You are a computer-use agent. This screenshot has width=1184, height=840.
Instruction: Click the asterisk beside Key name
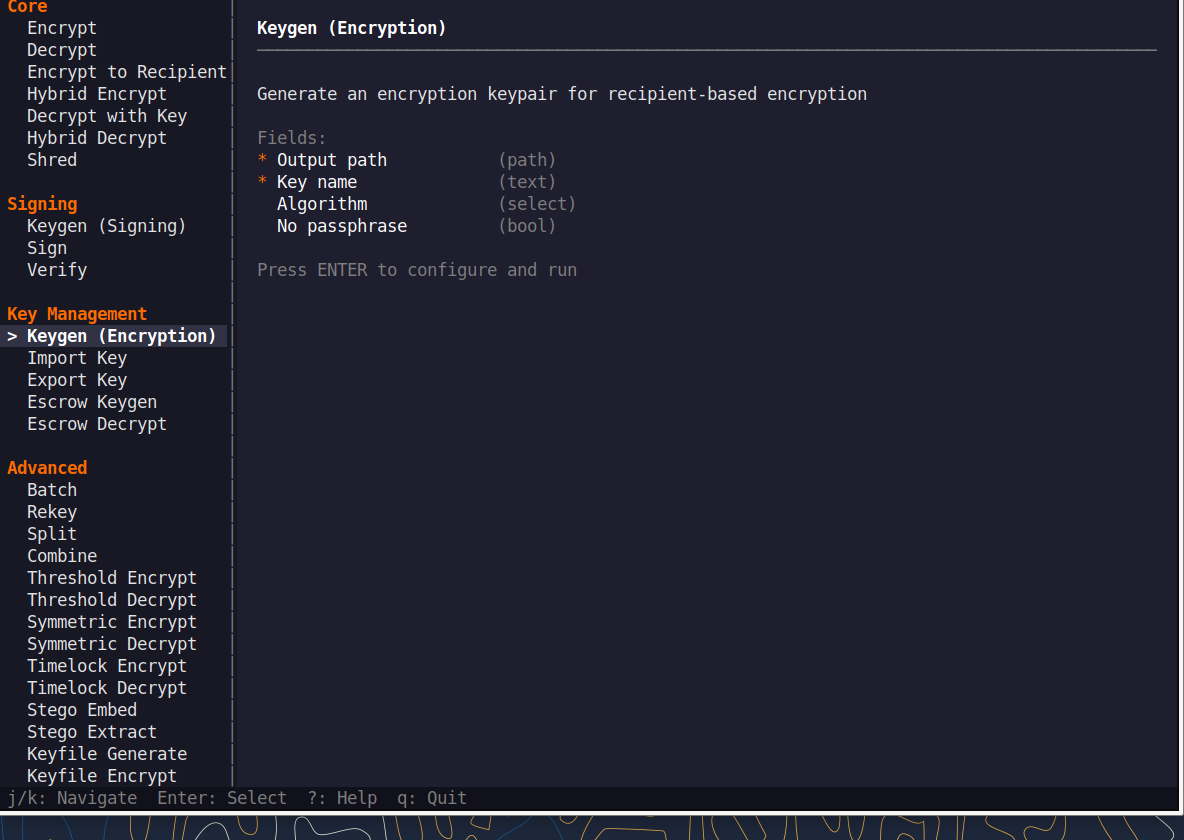(x=262, y=181)
